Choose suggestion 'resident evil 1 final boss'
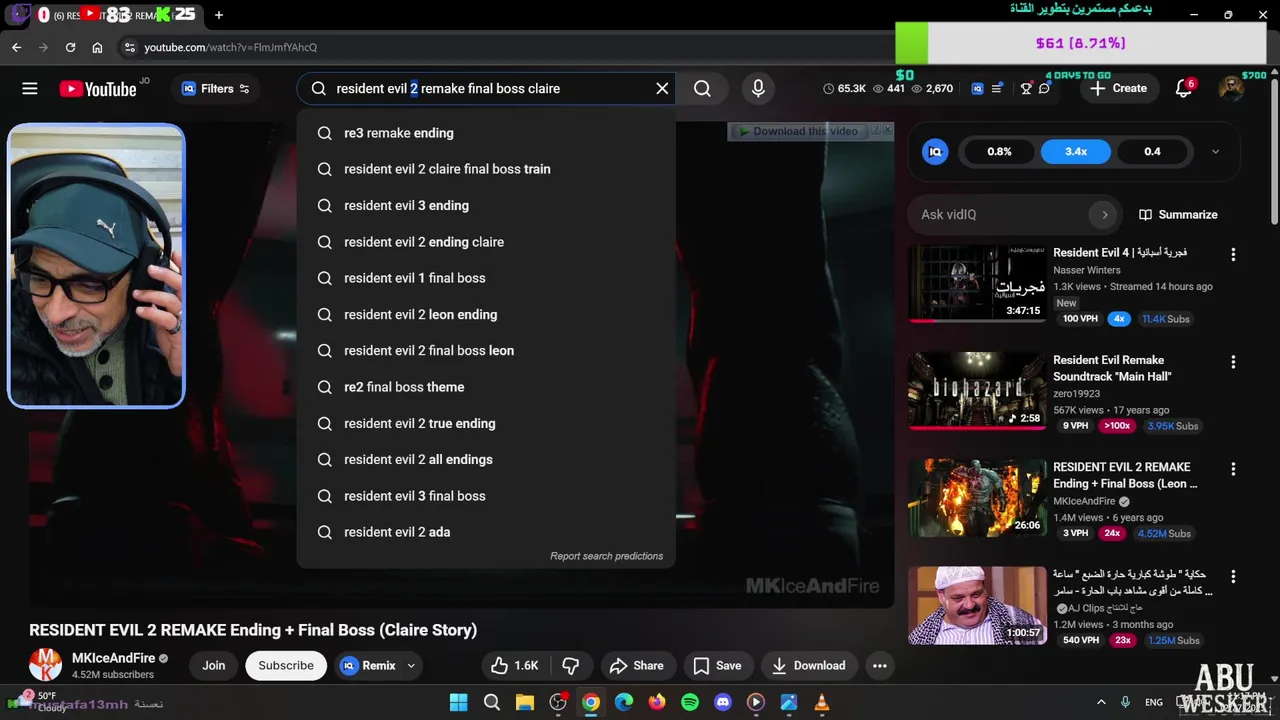Viewport: 1280px width, 720px height. pyautogui.click(x=486, y=278)
